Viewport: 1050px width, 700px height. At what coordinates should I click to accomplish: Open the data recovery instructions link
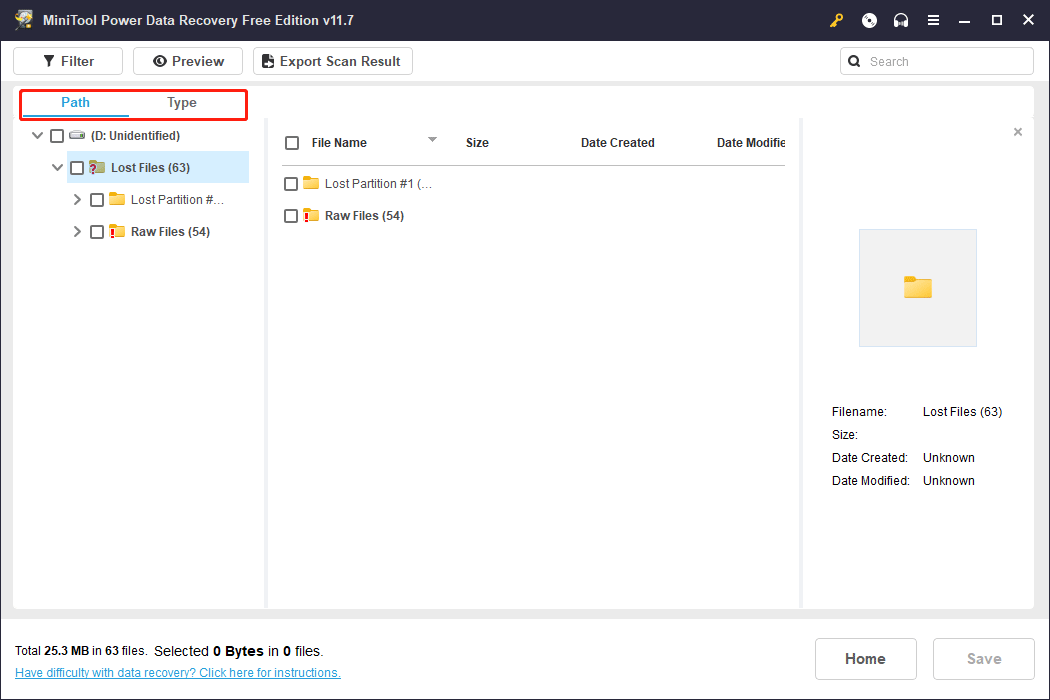pyautogui.click(x=178, y=673)
